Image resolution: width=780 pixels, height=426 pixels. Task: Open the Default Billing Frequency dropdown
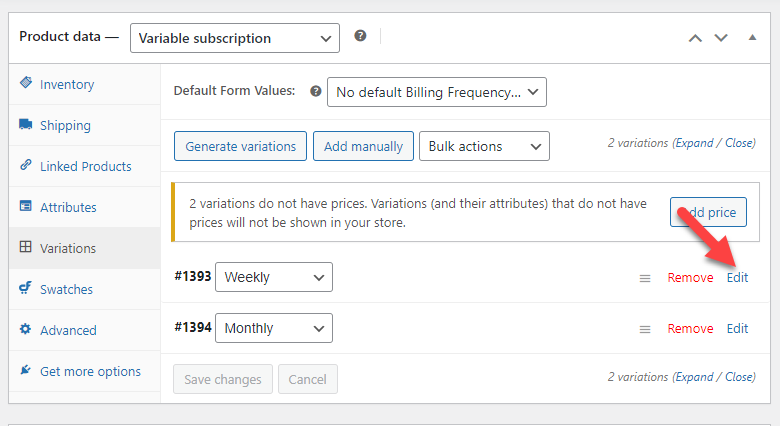click(x=437, y=92)
